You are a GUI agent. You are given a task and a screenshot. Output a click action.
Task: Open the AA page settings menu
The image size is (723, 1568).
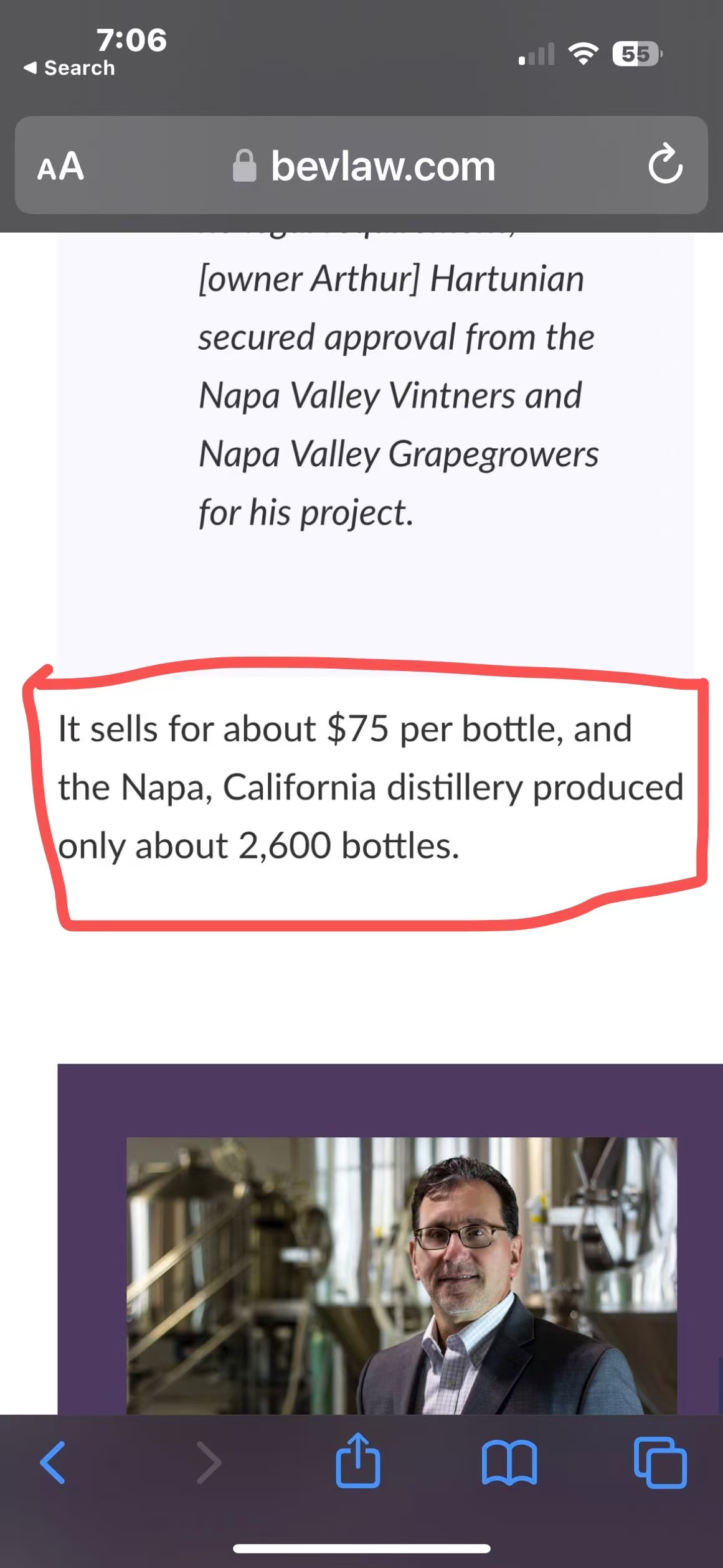pyautogui.click(x=60, y=166)
